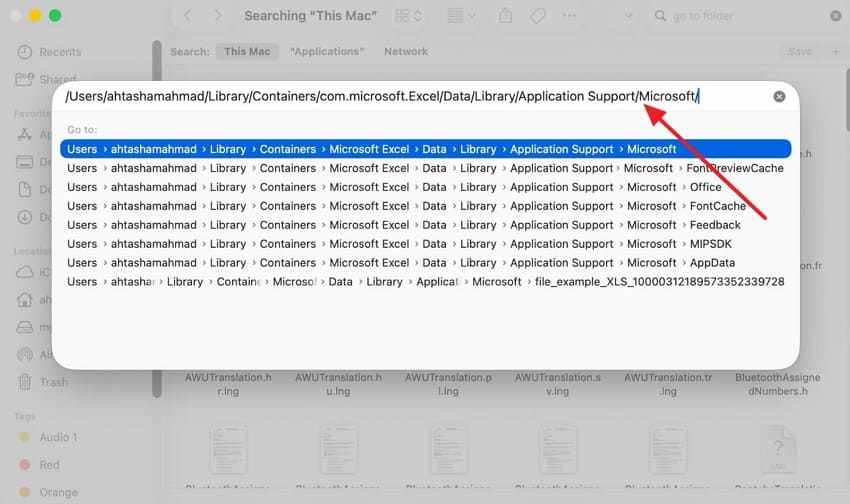The width and height of the screenshot is (850, 504).
Task: Click the AirDrop sidebar icon
Action: click(x=25, y=355)
